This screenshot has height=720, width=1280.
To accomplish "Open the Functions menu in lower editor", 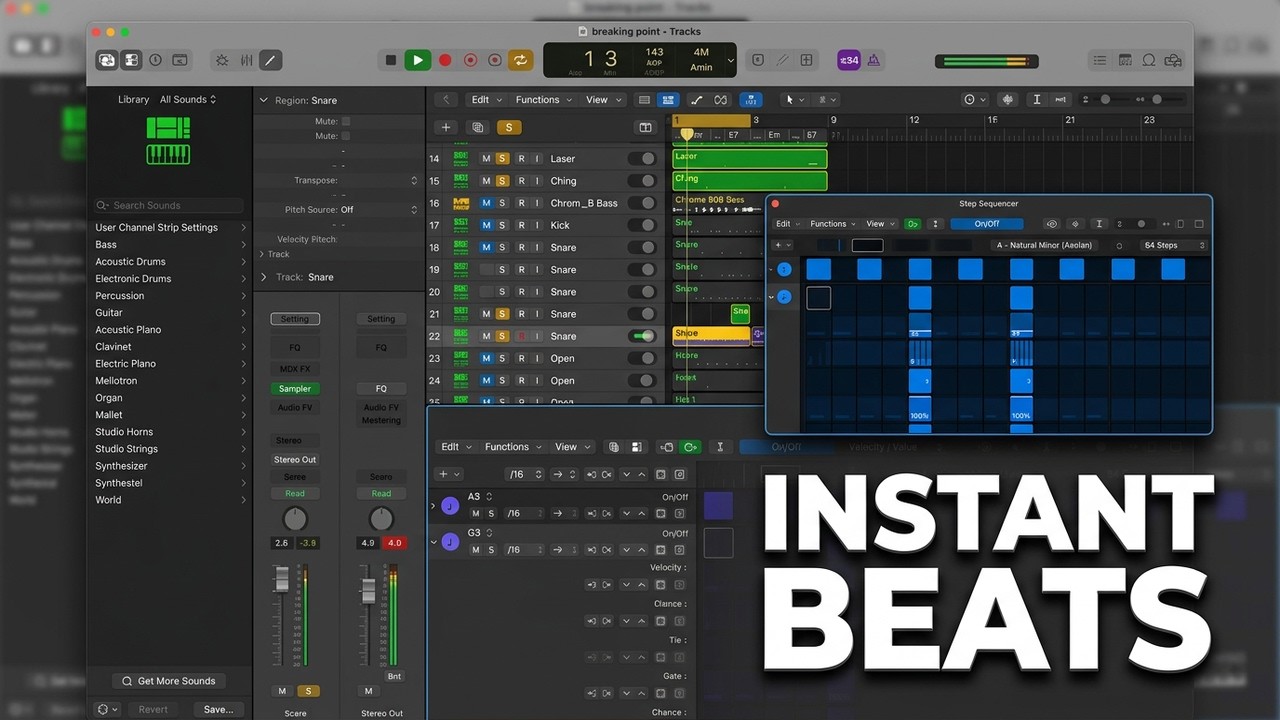I will 512,447.
